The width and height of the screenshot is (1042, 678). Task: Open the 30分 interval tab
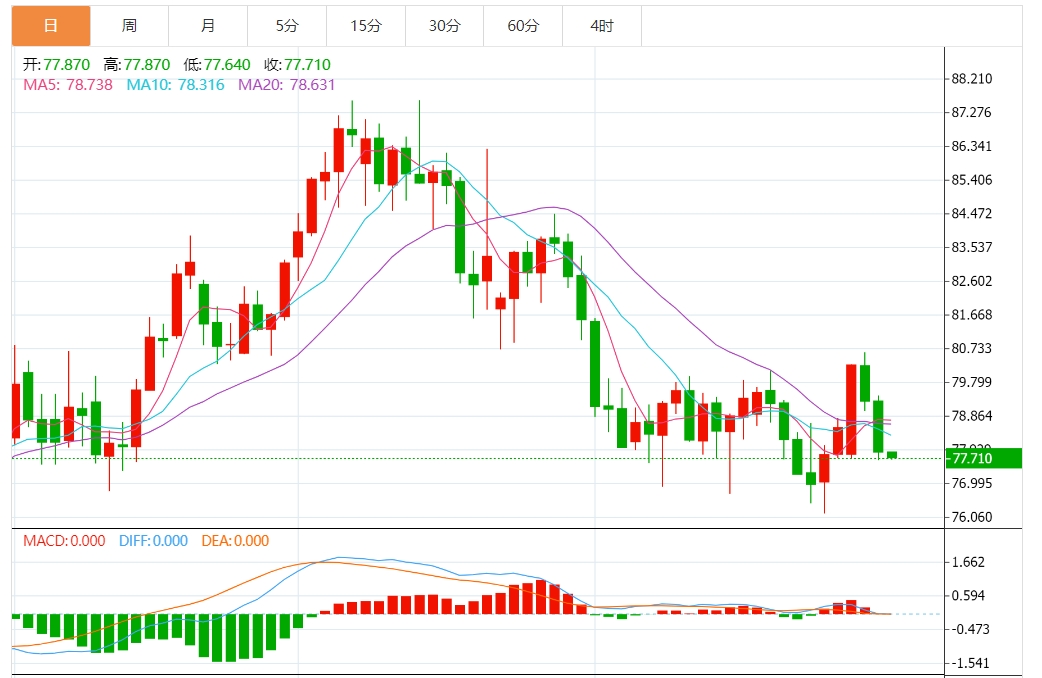[x=445, y=26]
